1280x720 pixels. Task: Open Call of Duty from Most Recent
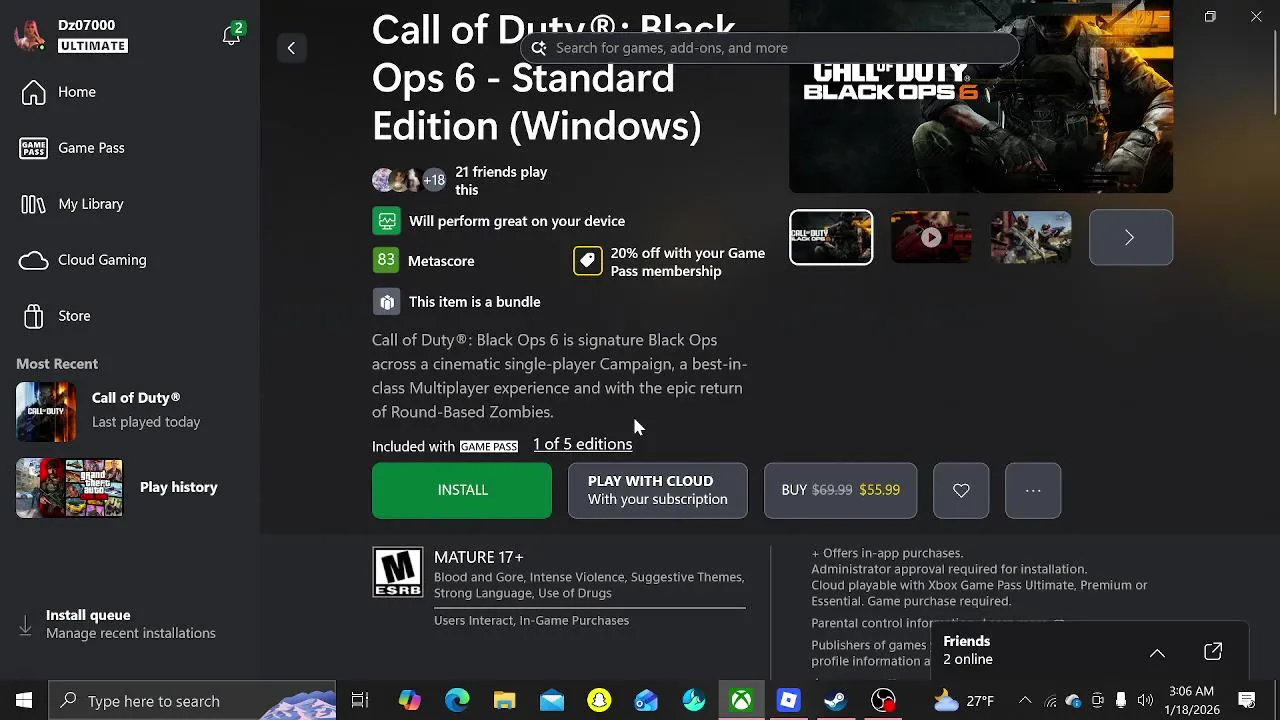(x=130, y=411)
